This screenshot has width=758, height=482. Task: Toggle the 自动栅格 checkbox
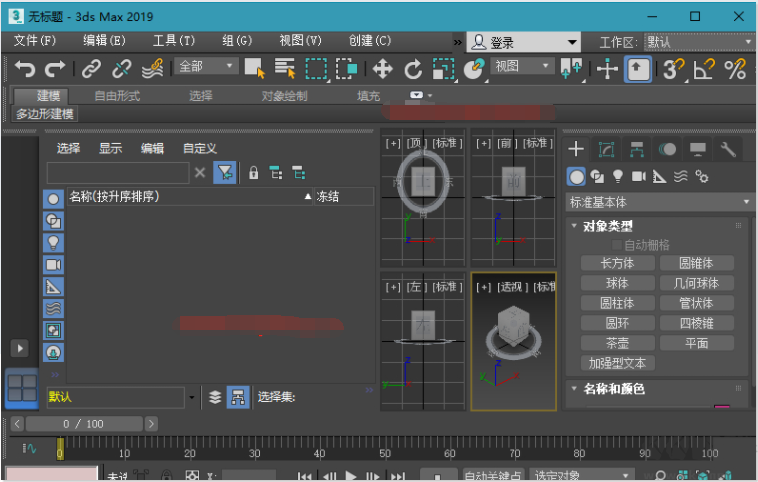617,245
